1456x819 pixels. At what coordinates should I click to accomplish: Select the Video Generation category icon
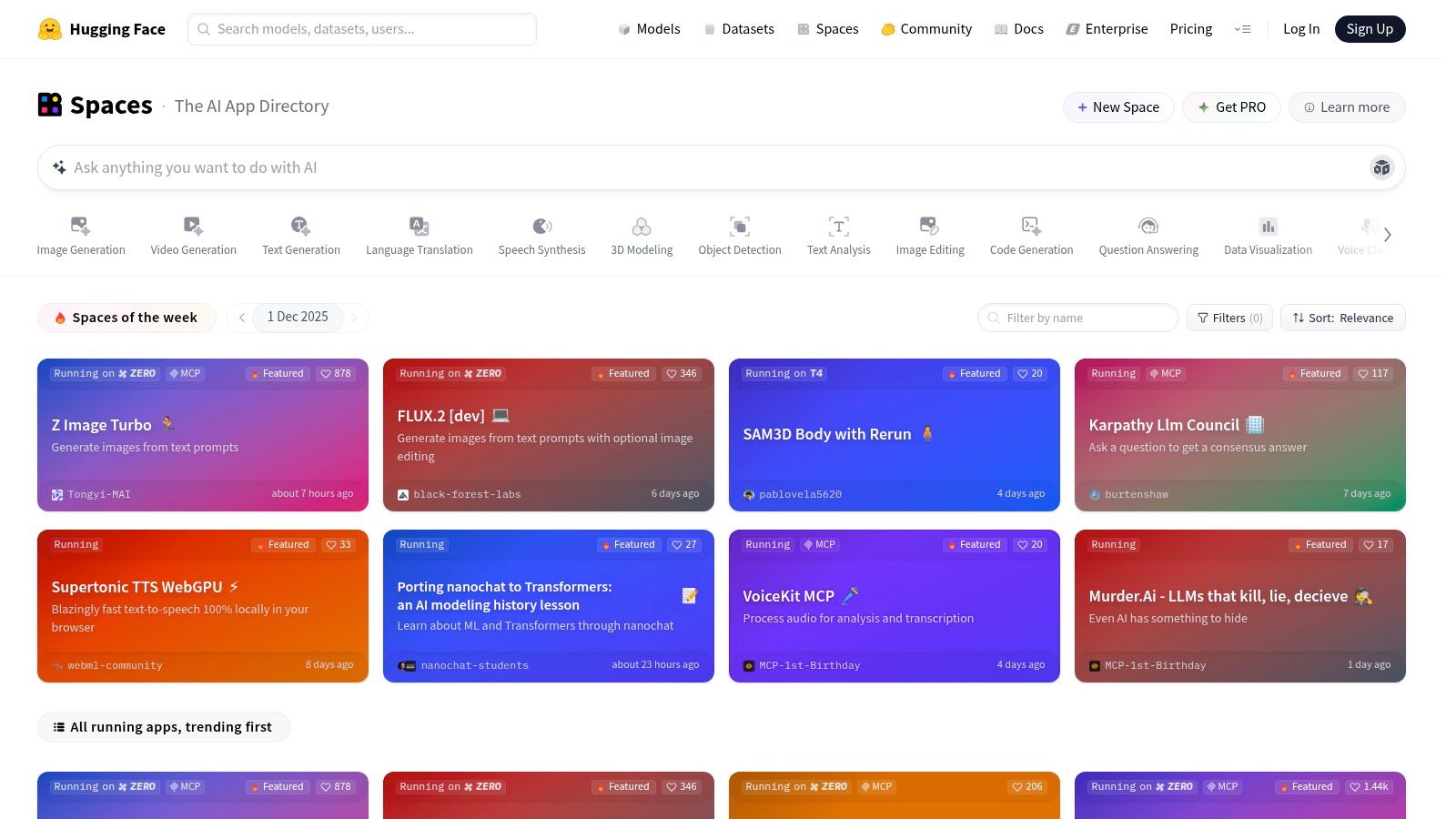pos(193,226)
